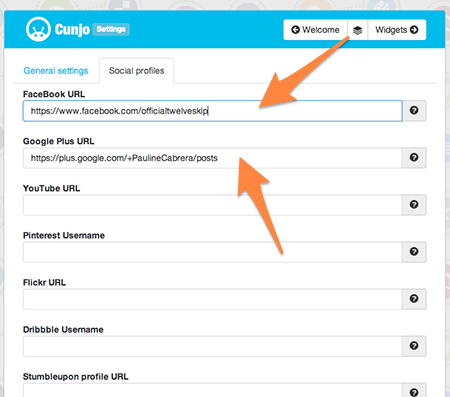450x397 pixels.
Task: Click the Stumbleupon profile URL field
Action: [x=213, y=390]
